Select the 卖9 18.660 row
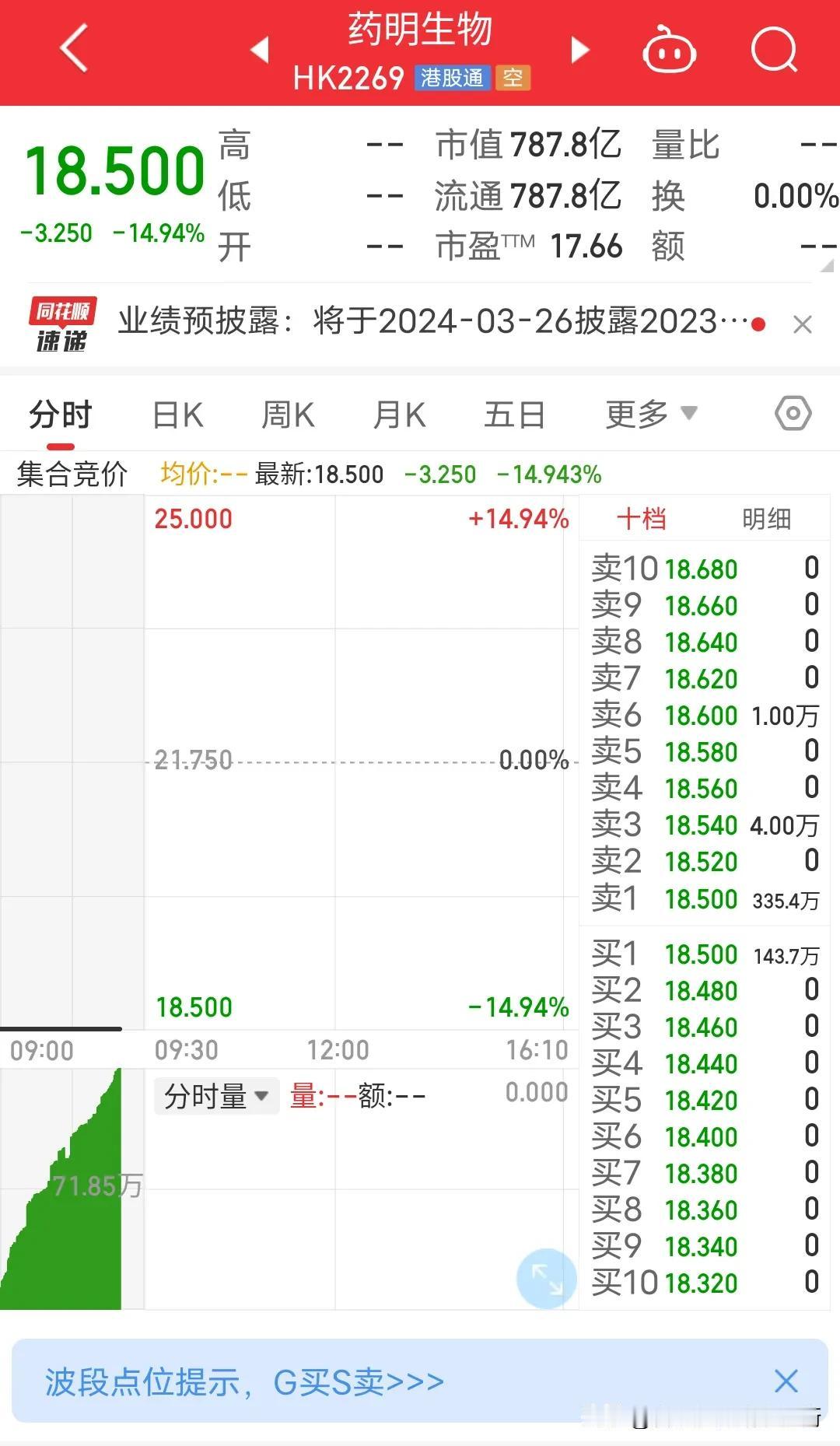 tap(705, 605)
